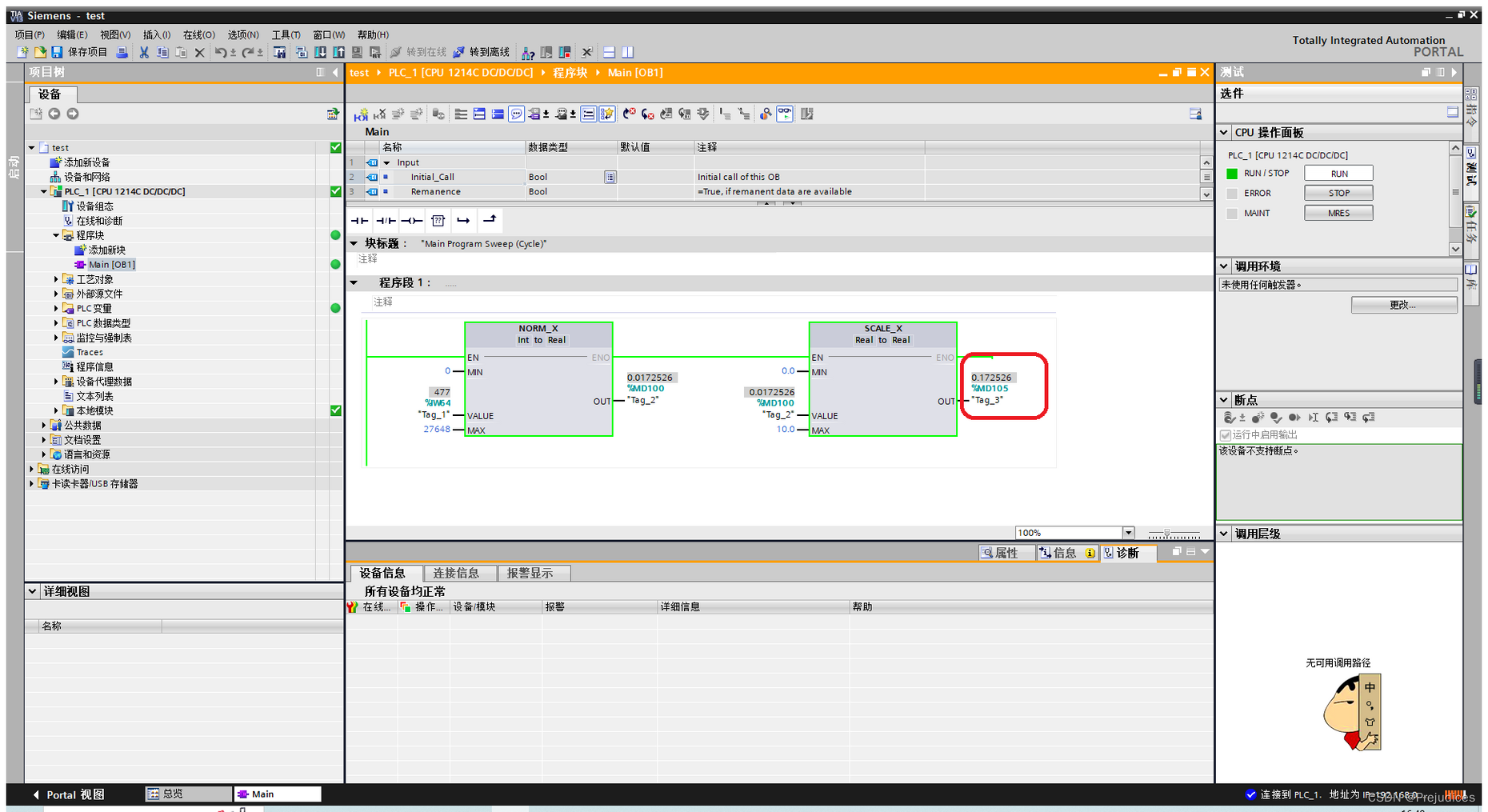Click the monitoring glasses icon in editor toolbar
Viewport: 1488px width, 812px height.
[785, 114]
